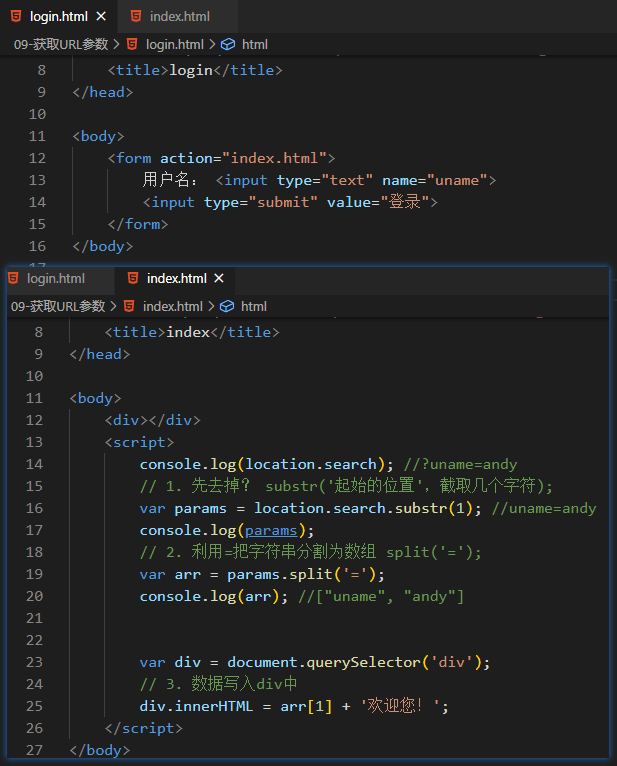617x766 pixels.
Task: Close the index.html tab in lower editor
Action: (219, 278)
